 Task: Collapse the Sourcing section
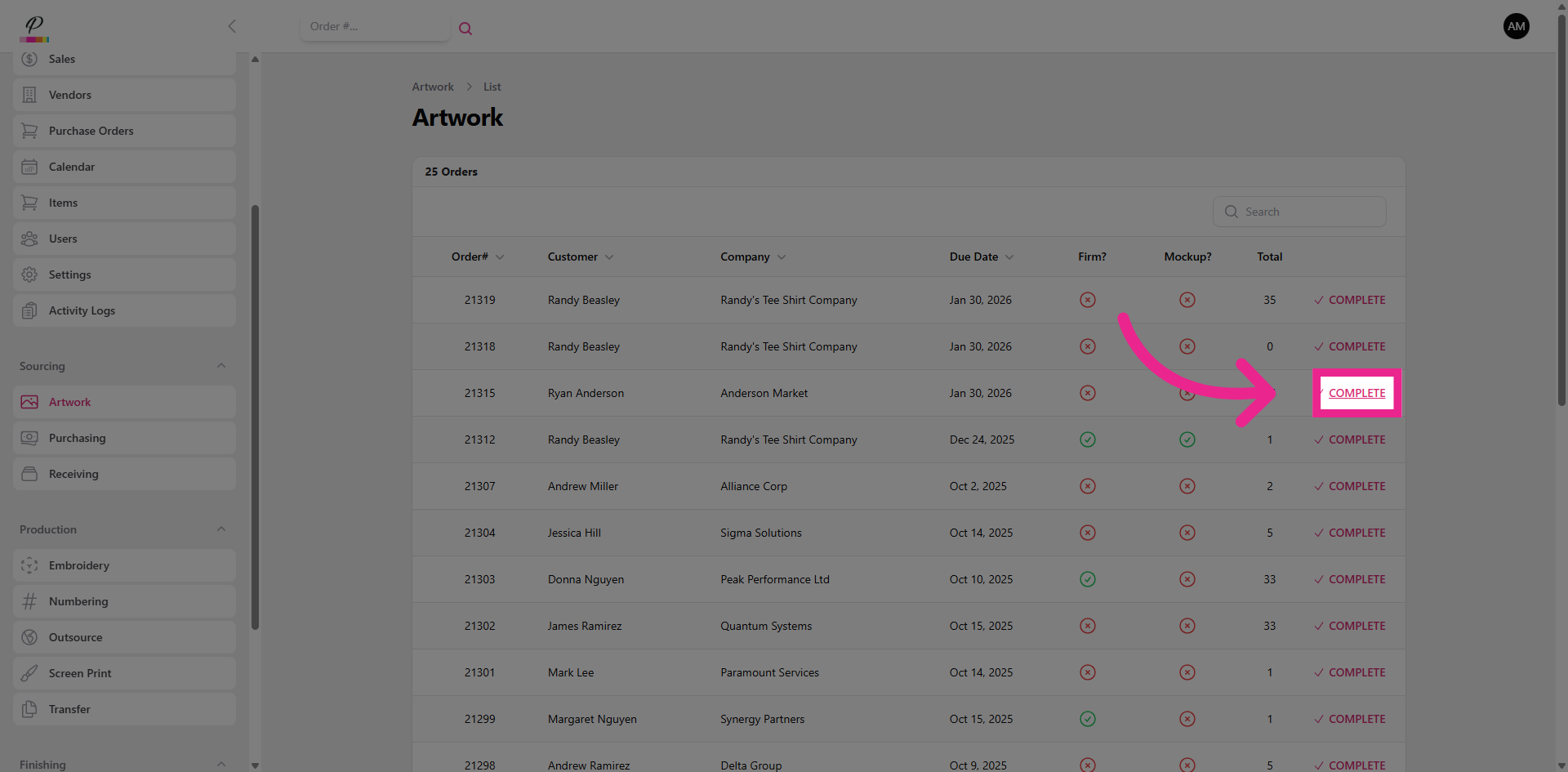pos(220,366)
